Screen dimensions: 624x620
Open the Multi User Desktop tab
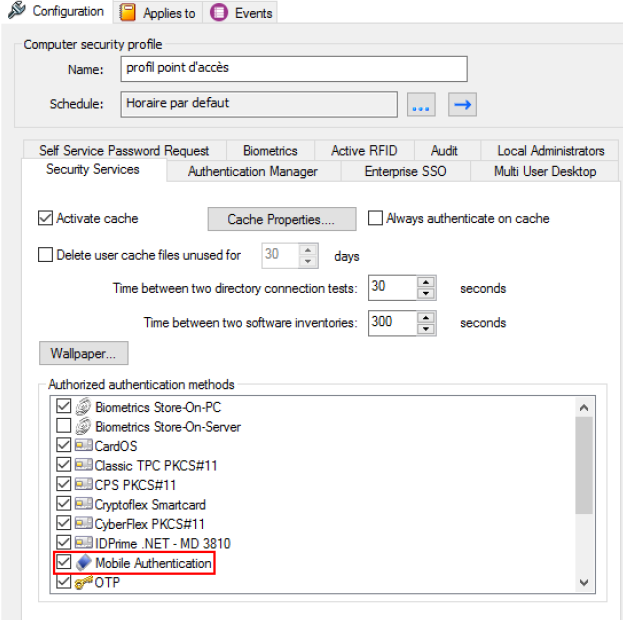coord(545,172)
